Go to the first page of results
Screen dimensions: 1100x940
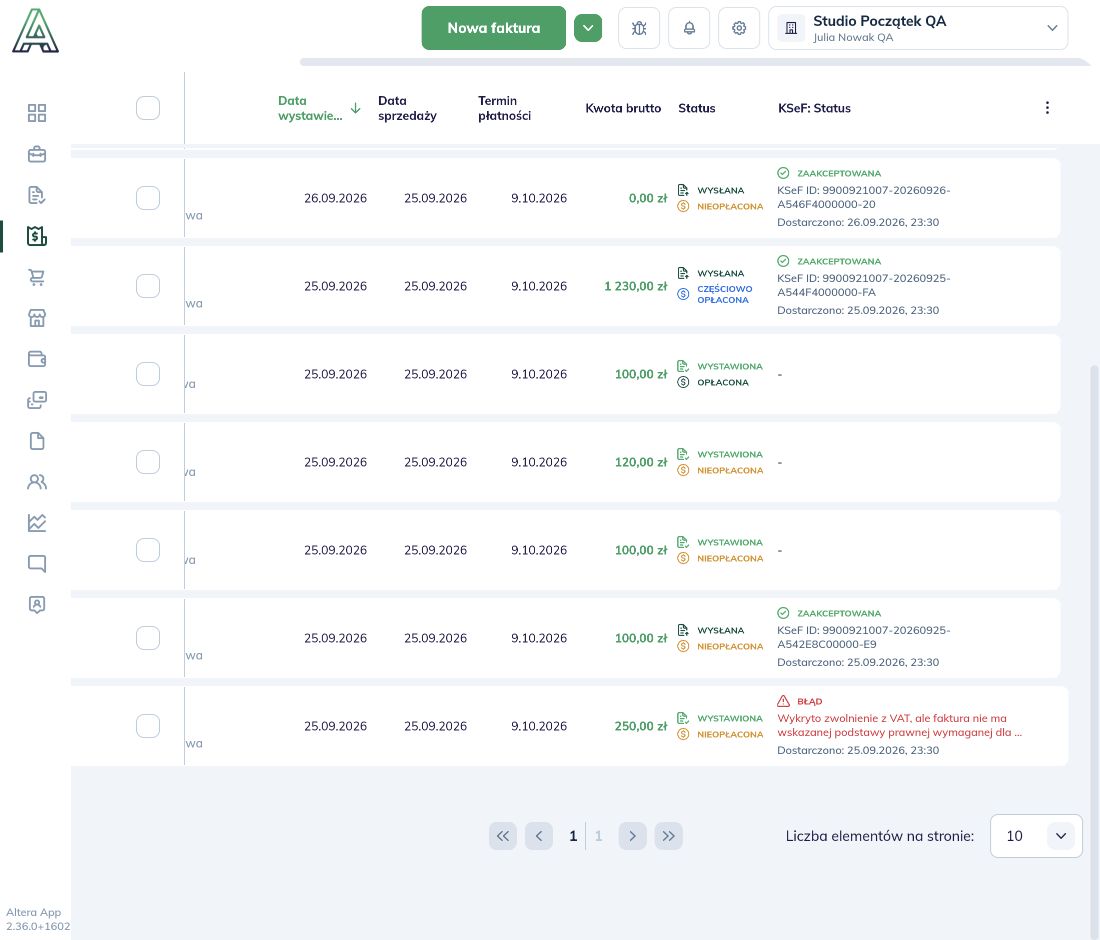pos(502,835)
